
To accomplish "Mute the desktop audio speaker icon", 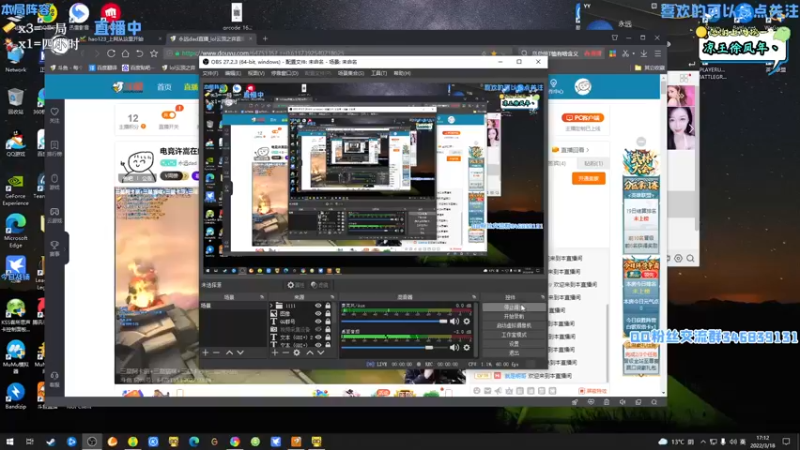I will coord(454,347).
